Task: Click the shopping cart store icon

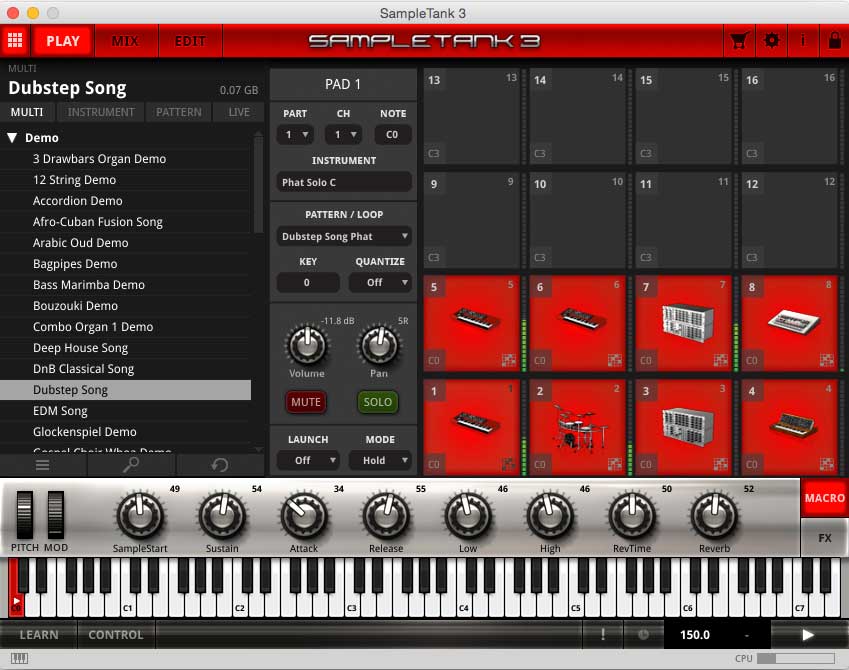Action: pos(739,41)
